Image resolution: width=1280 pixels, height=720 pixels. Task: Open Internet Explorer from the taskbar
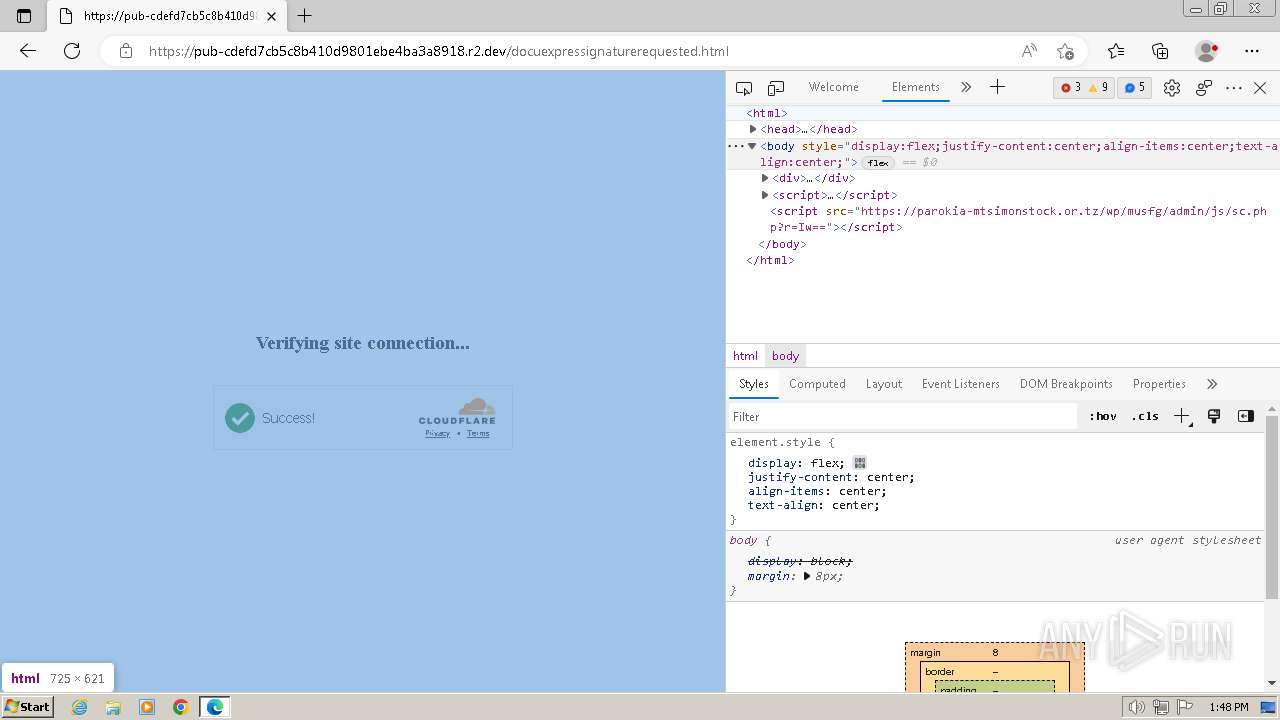click(x=80, y=707)
